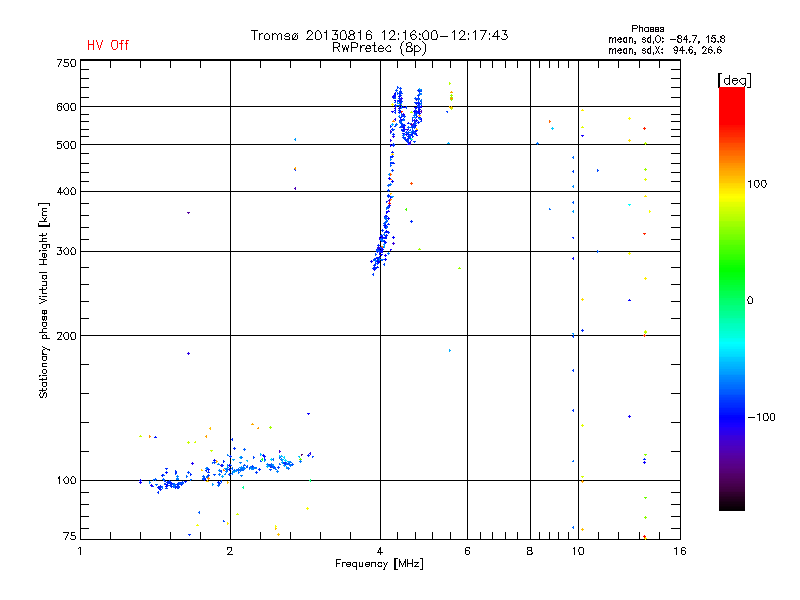
Task: Click the '2' frequency tick label
Action: [230, 551]
